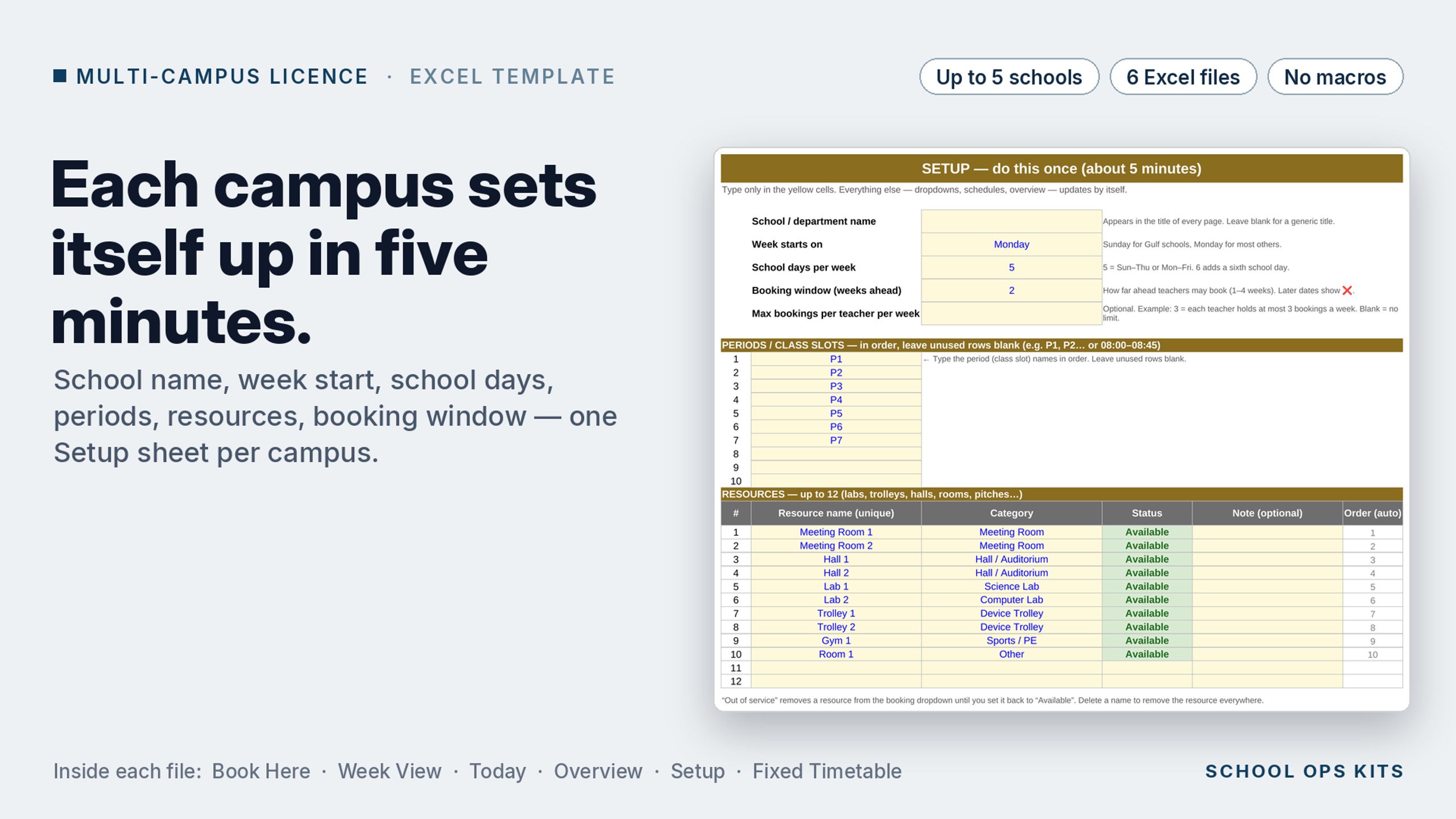Screen dimensions: 1456x819
Task: Select resource 'Lab 1' name cell
Action: pos(836,586)
